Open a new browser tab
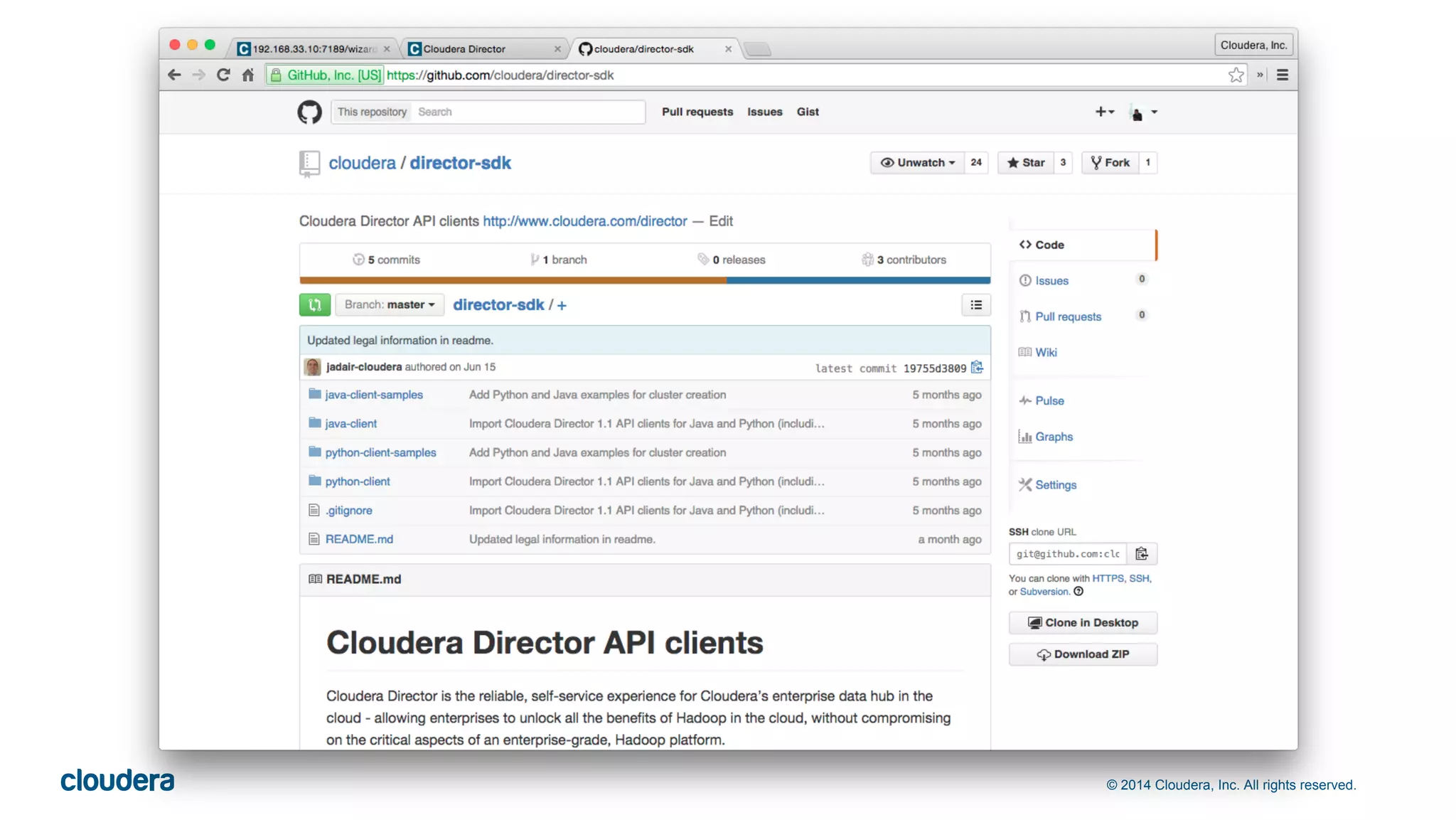Viewport: 1456px width, 820px height. [x=758, y=49]
